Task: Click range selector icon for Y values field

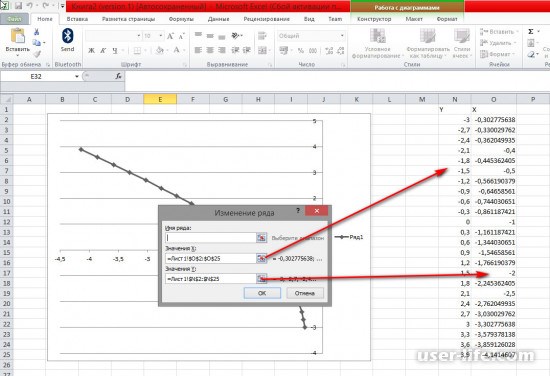Action: [261, 279]
